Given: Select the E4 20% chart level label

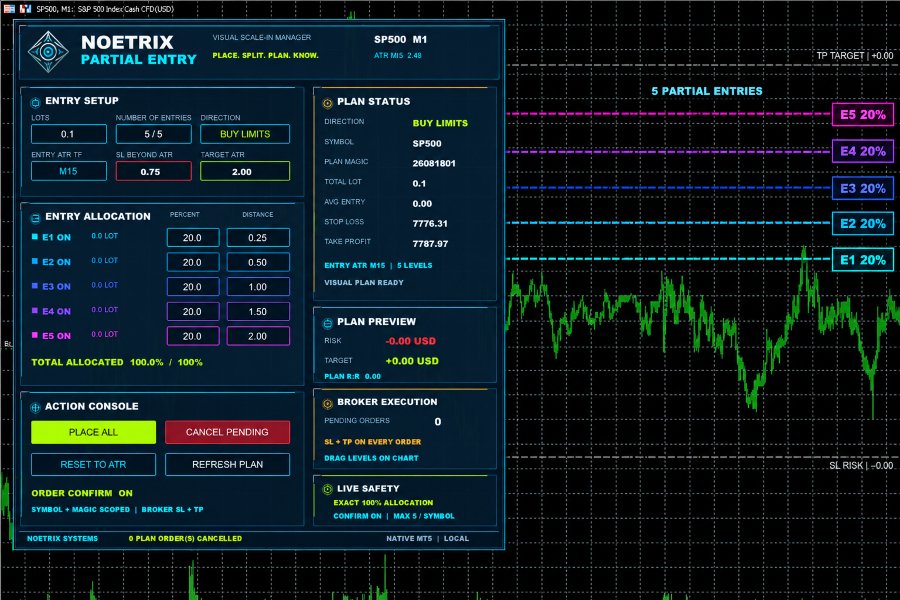Looking at the screenshot, I should [x=863, y=152].
